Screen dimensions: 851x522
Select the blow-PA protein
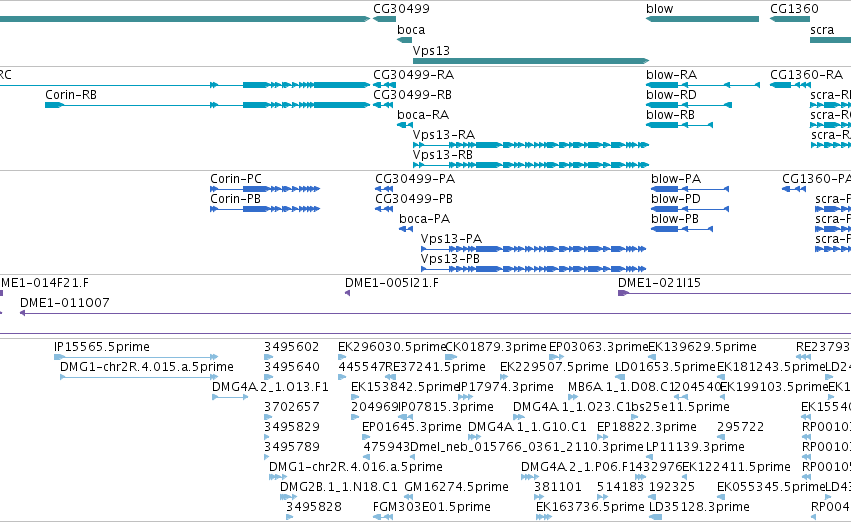(x=690, y=189)
